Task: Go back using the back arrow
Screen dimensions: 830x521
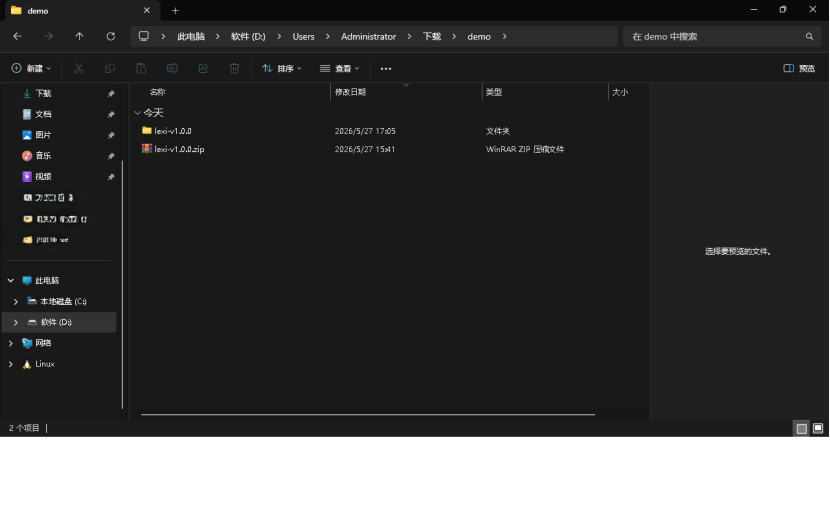Action: point(17,37)
